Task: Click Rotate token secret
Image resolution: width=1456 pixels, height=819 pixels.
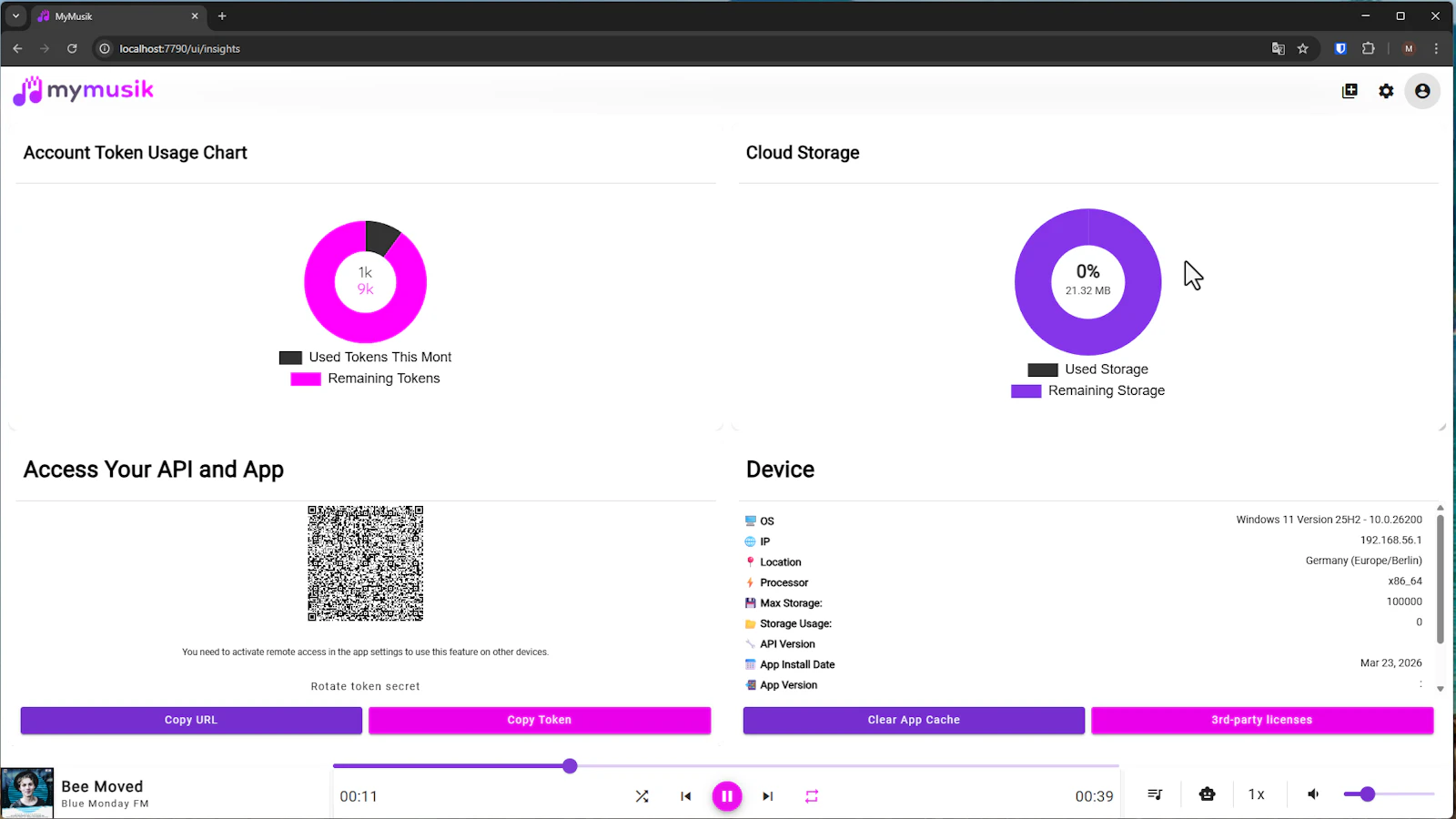Action: click(365, 686)
